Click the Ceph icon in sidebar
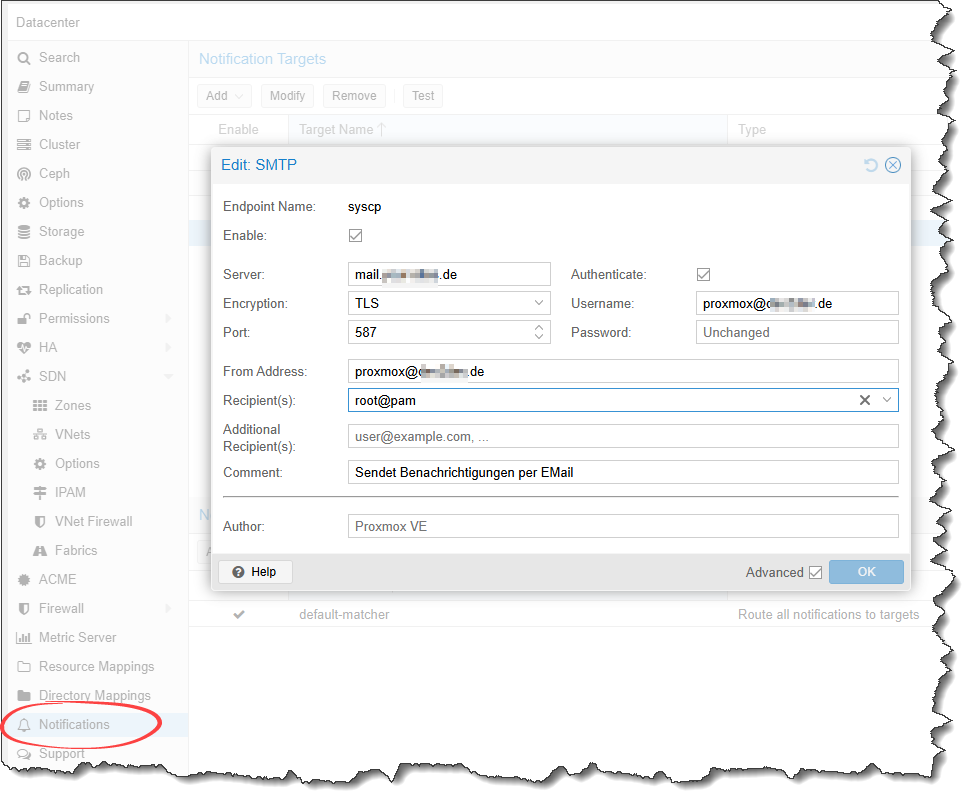Viewport: 977px width, 806px height. [24, 174]
